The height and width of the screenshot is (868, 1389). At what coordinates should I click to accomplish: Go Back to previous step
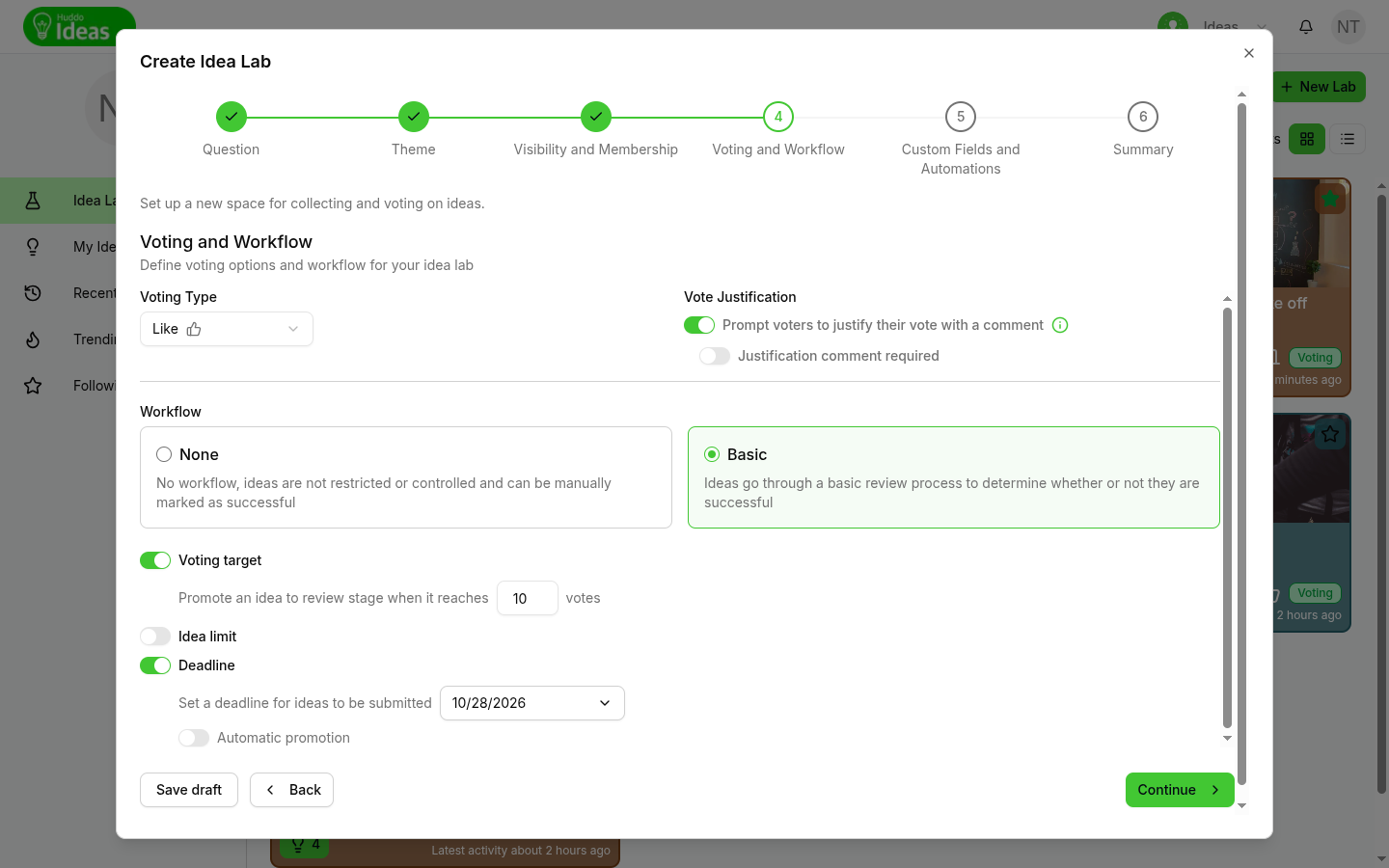point(292,790)
